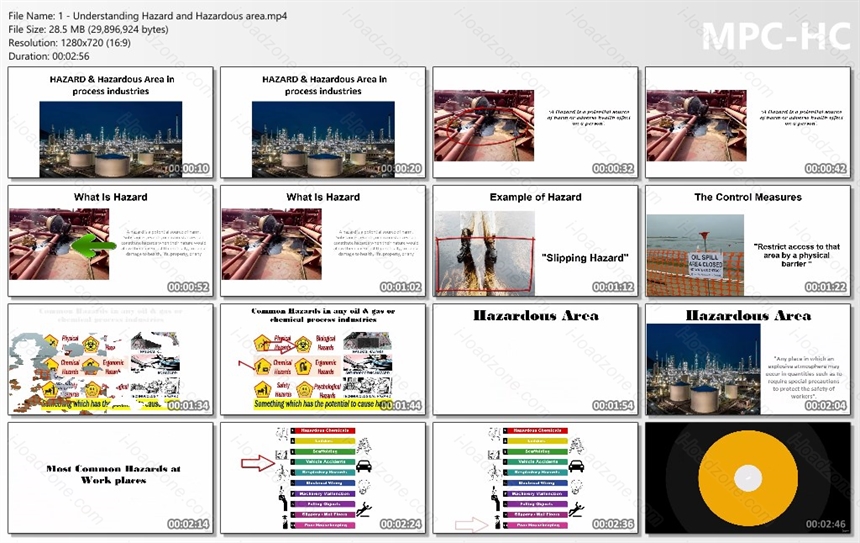Click the green arrow in What Is Hazard
860x543 pixels.
coord(94,246)
